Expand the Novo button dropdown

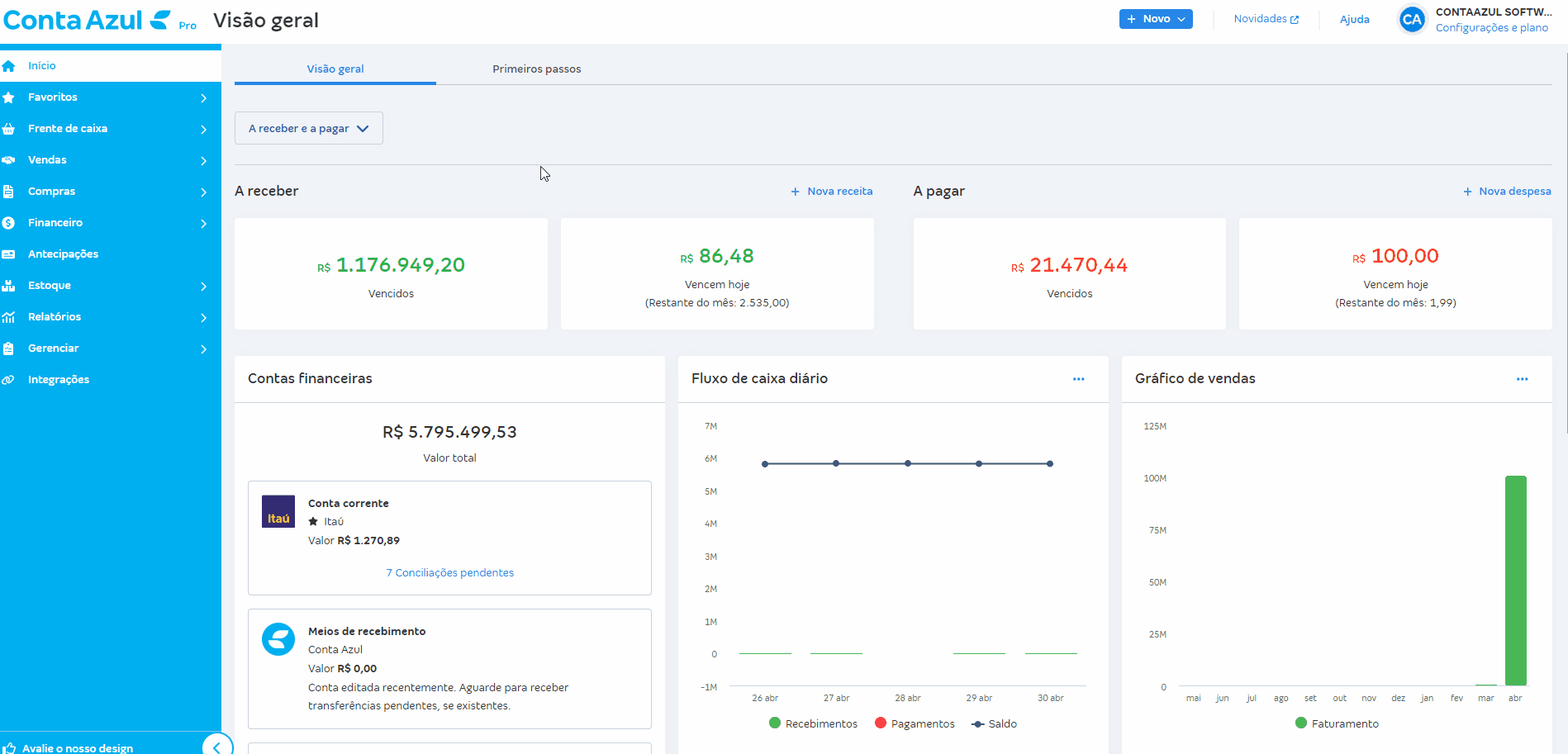pyautogui.click(x=1156, y=19)
